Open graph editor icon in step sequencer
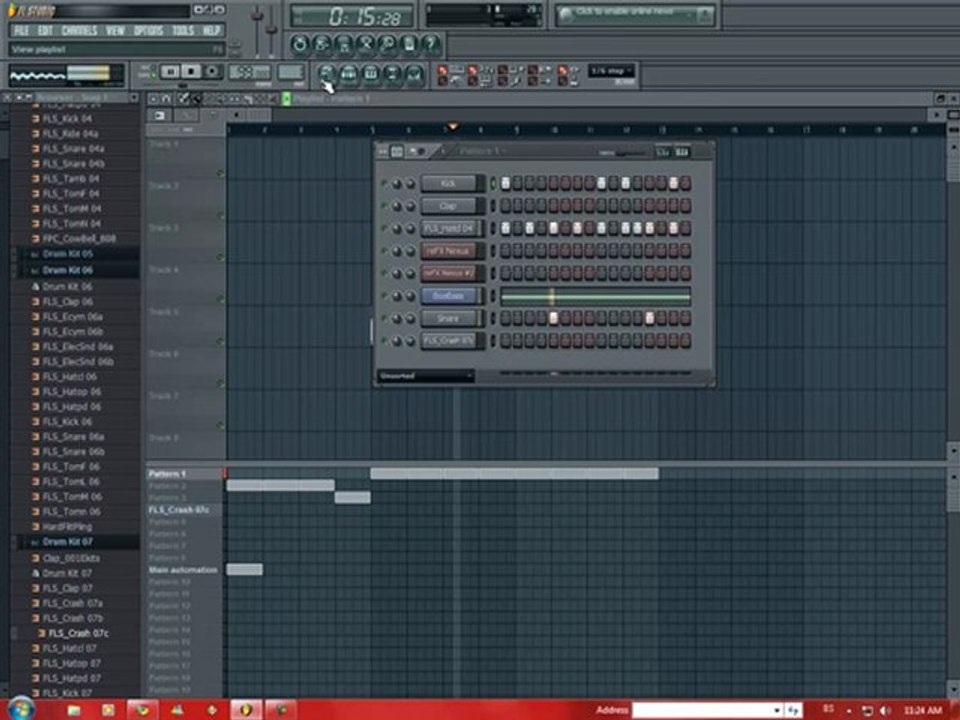The image size is (960, 720). (663, 152)
